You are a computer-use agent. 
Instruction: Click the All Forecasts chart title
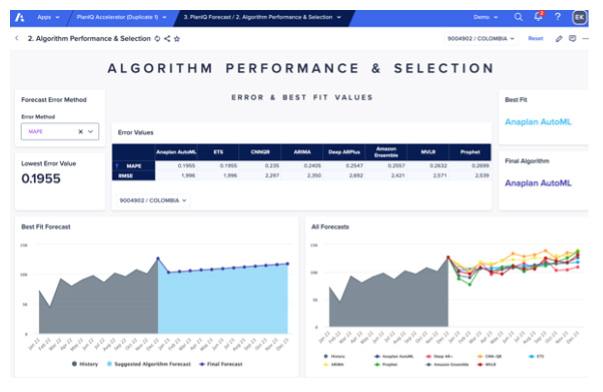click(330, 227)
